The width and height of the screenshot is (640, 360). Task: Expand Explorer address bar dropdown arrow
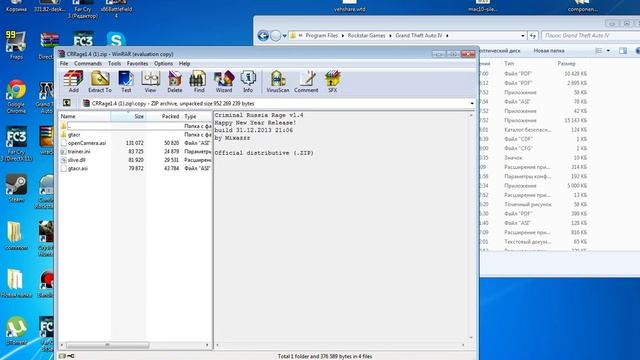point(522,36)
